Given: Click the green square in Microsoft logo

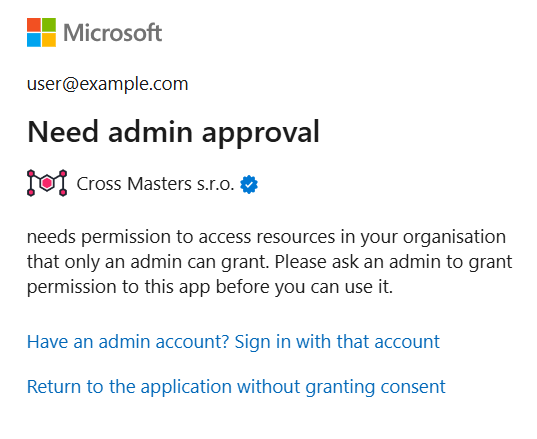Looking at the screenshot, I should (x=49, y=25).
